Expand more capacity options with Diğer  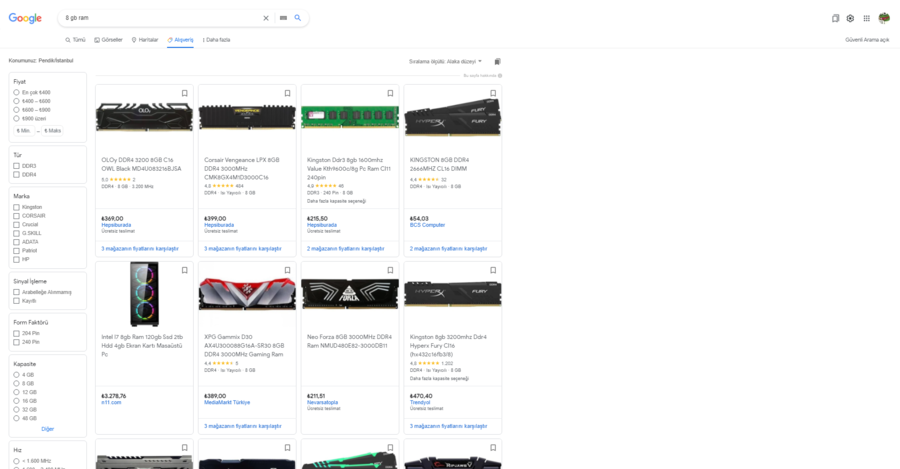coord(48,429)
